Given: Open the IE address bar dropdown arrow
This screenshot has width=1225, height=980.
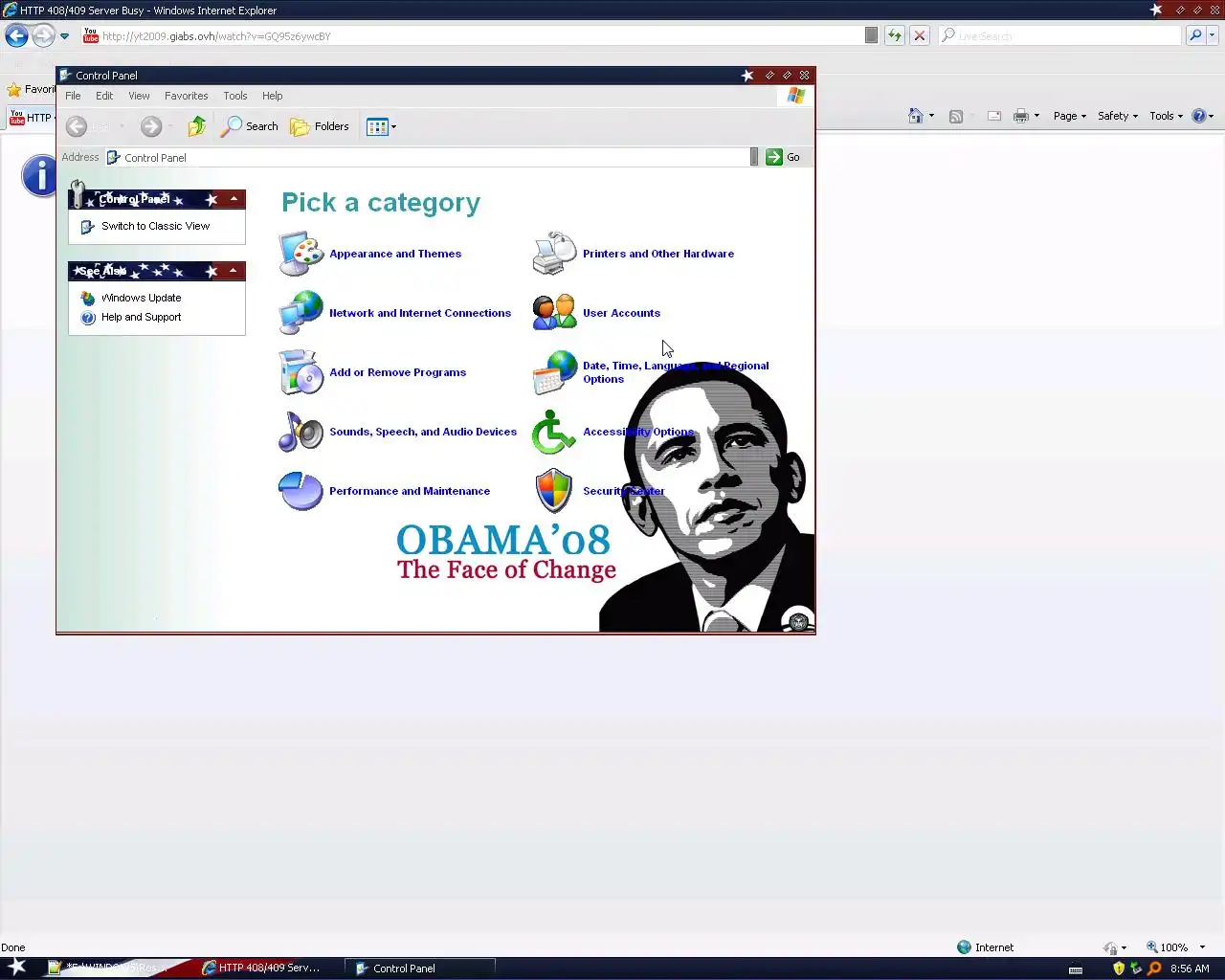Looking at the screenshot, I should pos(871,35).
